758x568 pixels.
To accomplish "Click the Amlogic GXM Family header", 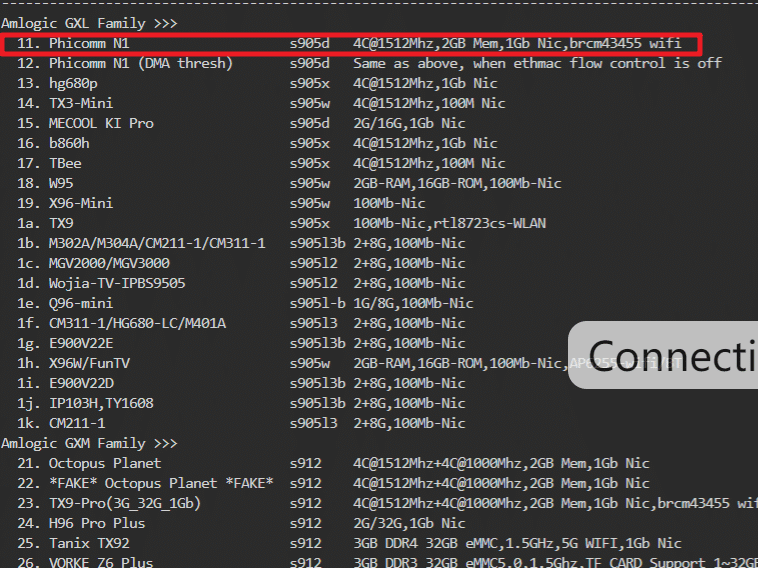I will 89,443.
